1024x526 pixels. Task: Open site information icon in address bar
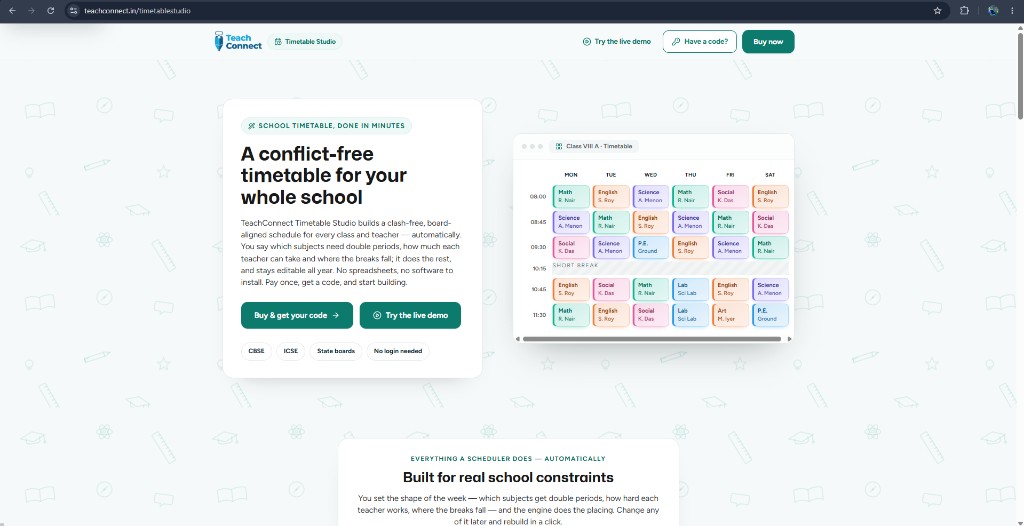click(74, 10)
